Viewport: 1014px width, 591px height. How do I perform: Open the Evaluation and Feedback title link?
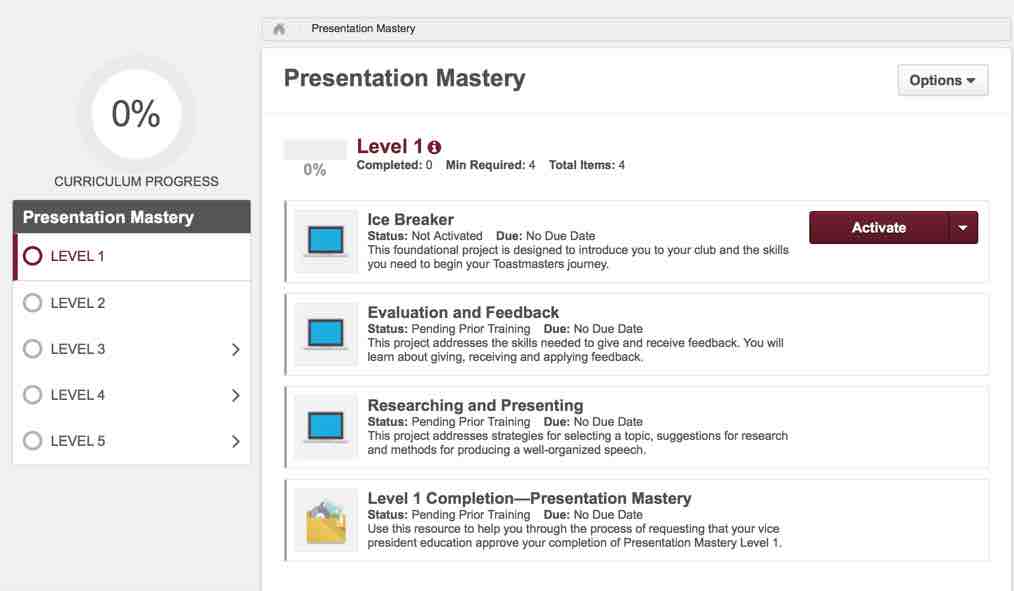[x=463, y=313]
